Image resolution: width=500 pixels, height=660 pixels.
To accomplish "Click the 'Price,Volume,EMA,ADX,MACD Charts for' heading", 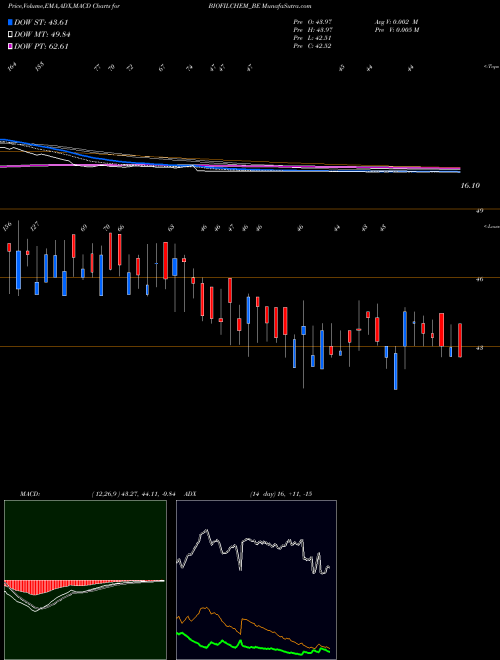I will pos(63,7).
